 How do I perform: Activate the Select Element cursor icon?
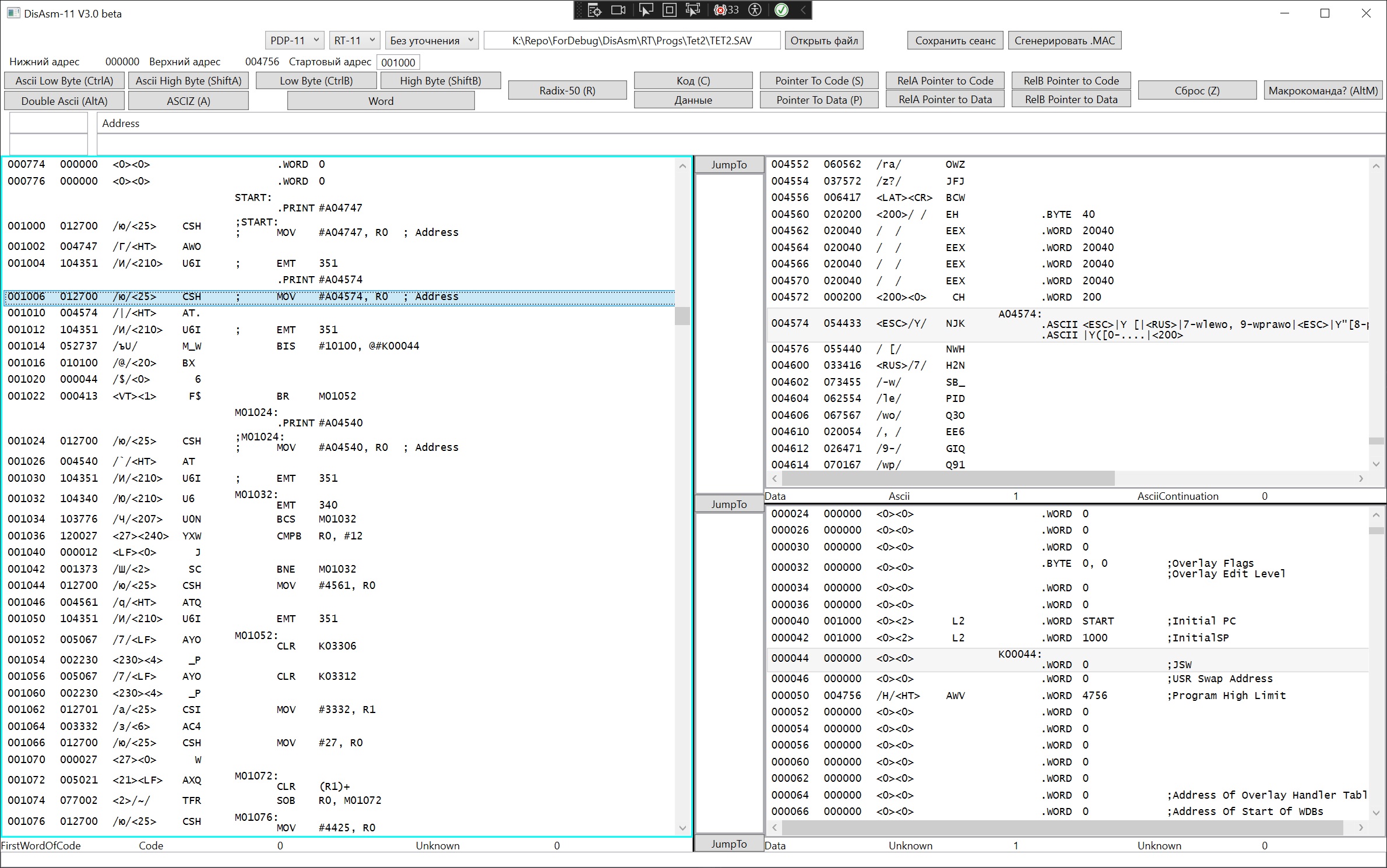pos(645,10)
